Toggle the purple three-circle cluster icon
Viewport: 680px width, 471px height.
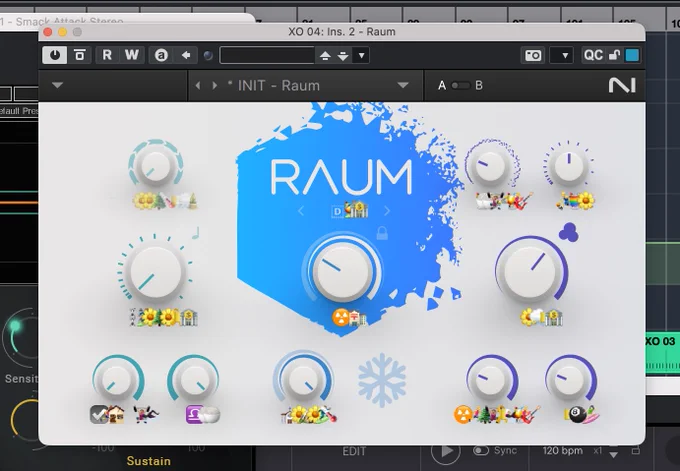coord(569,232)
